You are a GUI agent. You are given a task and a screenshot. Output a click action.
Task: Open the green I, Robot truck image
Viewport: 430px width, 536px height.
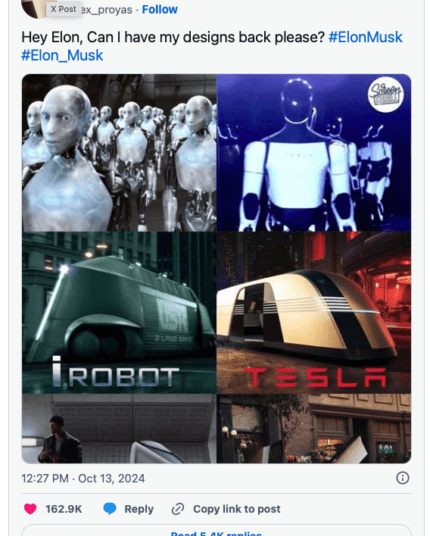[119, 312]
